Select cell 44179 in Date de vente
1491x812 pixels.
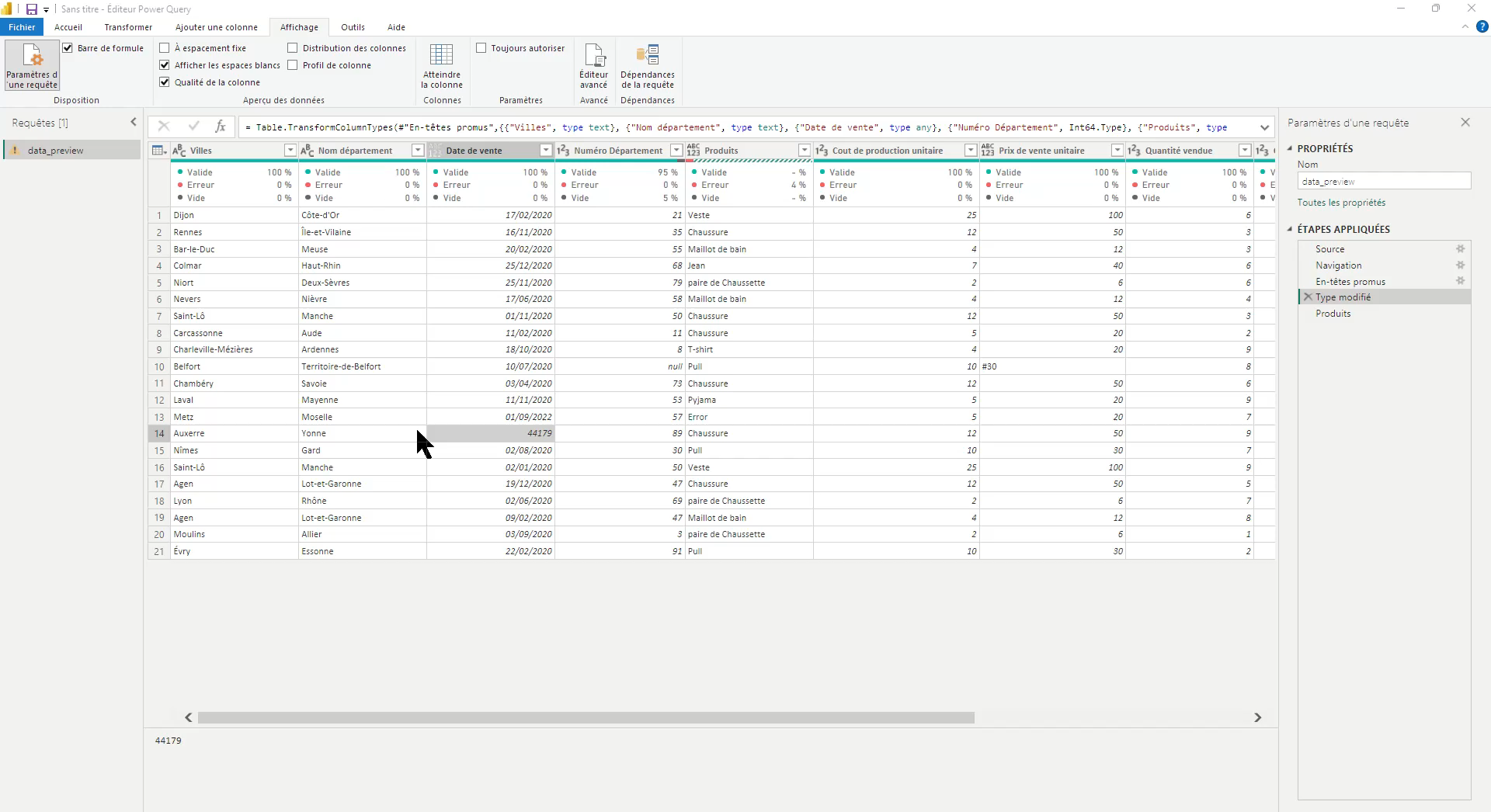click(x=491, y=434)
